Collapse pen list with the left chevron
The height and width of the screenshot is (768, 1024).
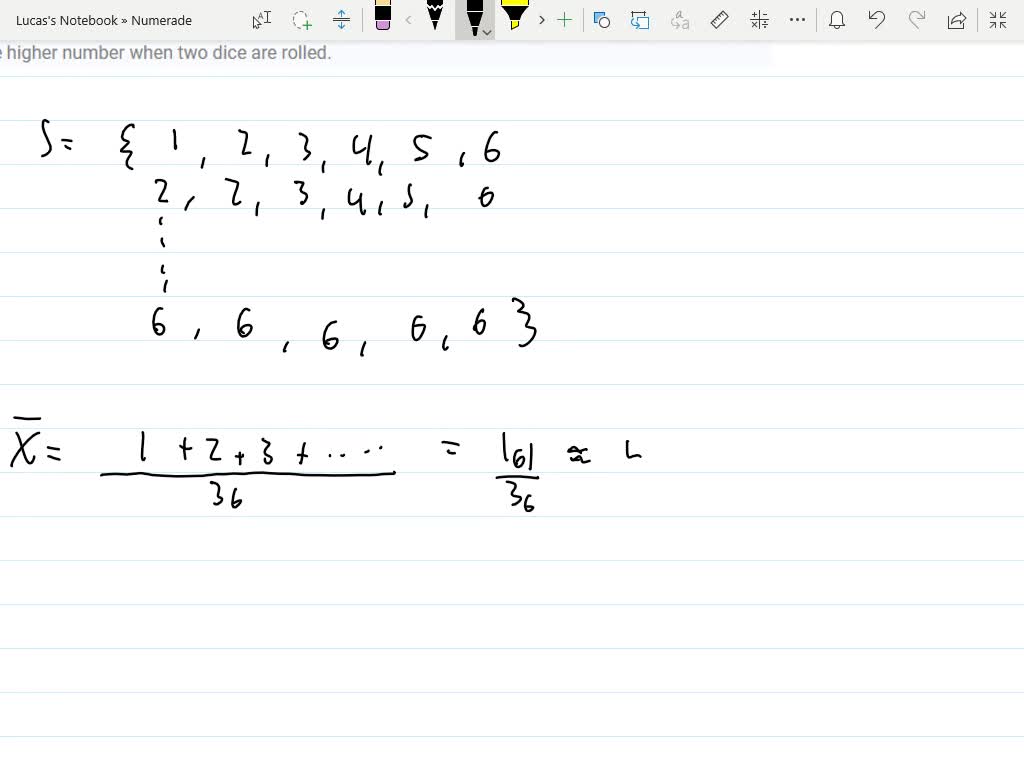(409, 20)
